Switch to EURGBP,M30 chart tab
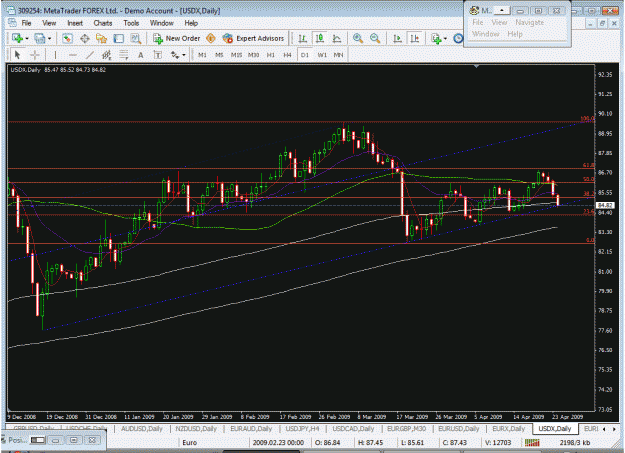Screen dimensions: 625x453 click(x=406, y=429)
